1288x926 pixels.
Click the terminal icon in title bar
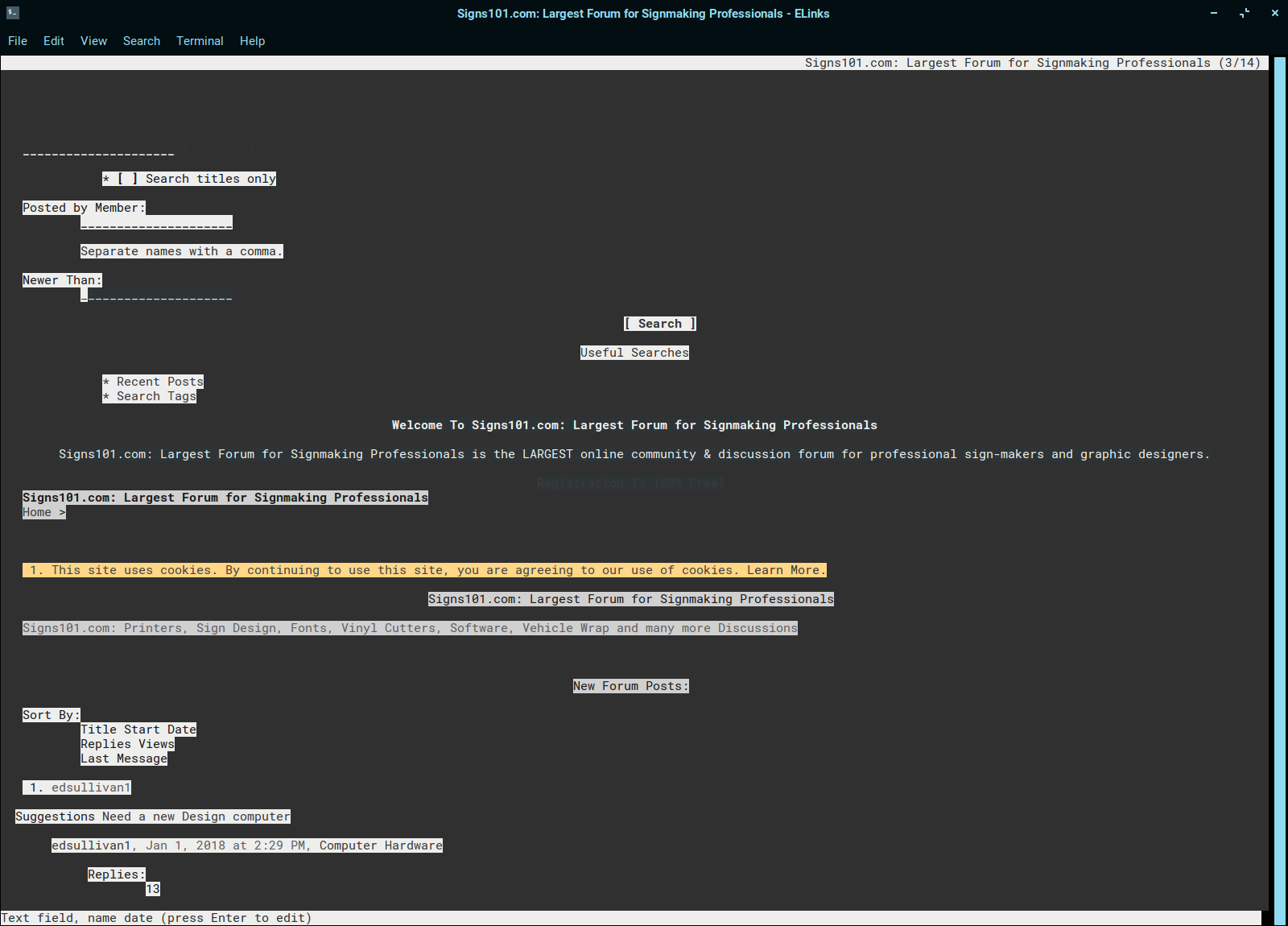coord(12,13)
